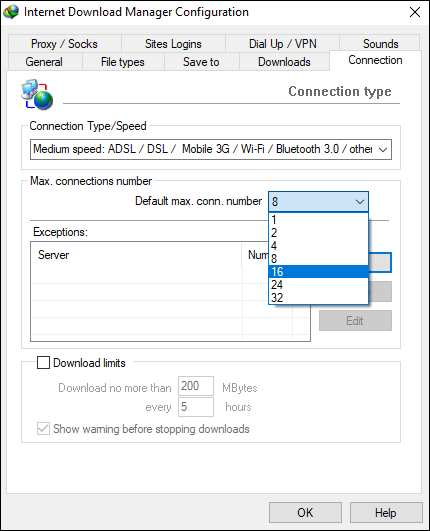
Task: Choose 8 in the connections number list
Action: [x=318, y=259]
